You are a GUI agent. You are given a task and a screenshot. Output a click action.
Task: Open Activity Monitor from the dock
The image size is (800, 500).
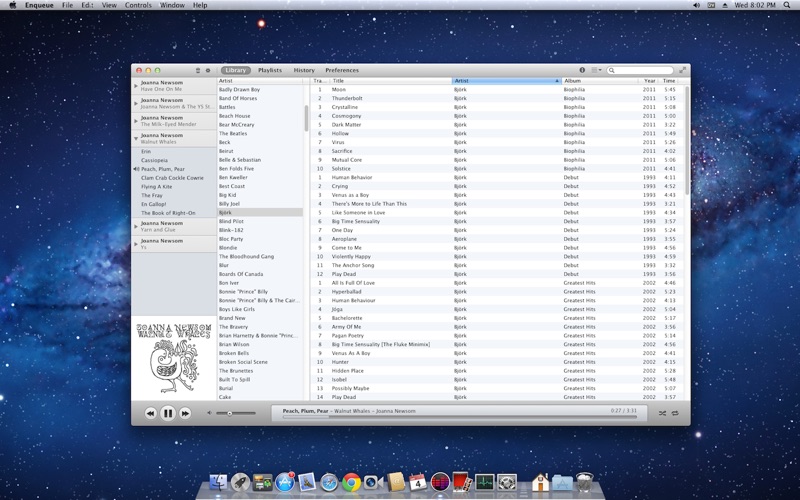[x=485, y=482]
